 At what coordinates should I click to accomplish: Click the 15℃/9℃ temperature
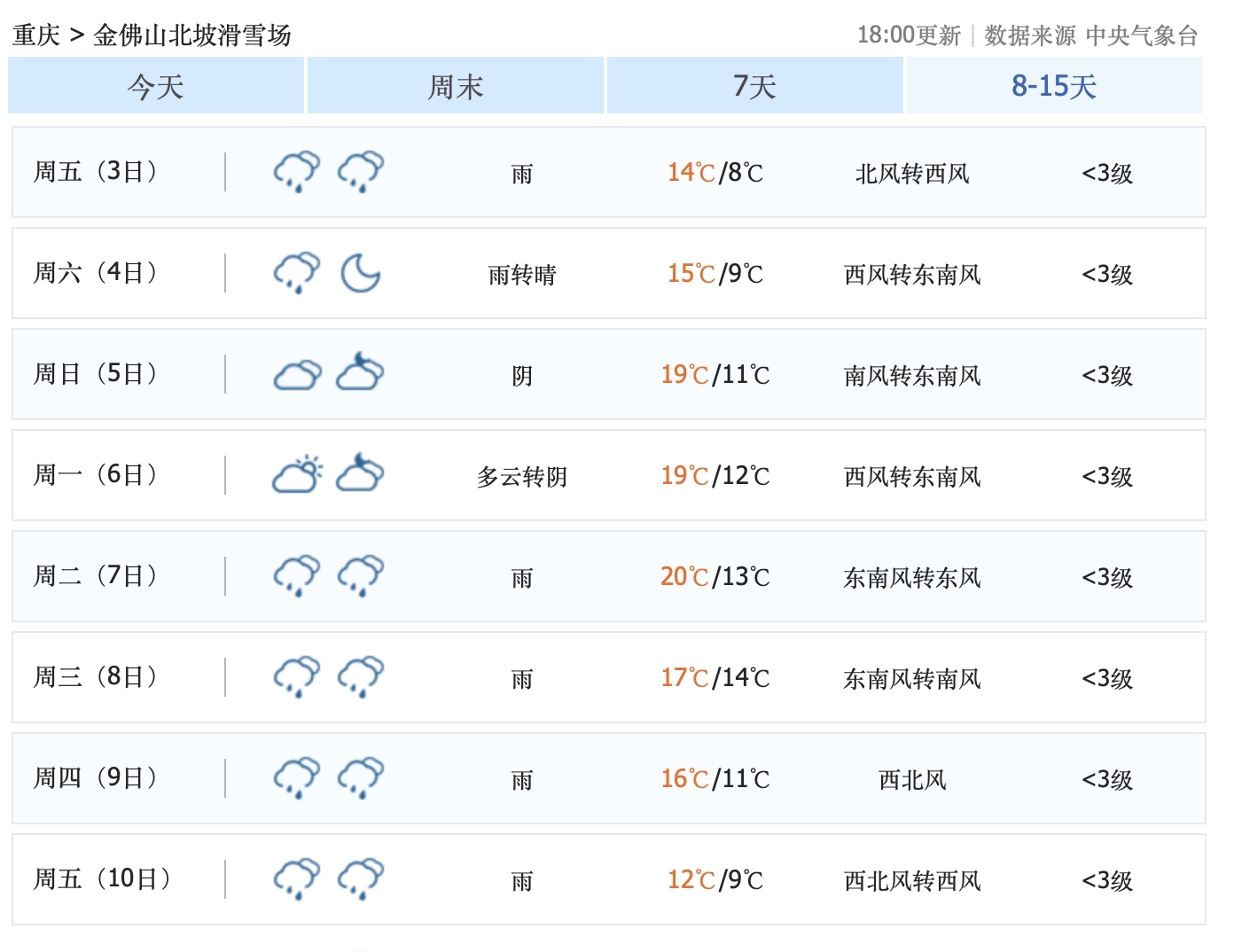coord(715,273)
